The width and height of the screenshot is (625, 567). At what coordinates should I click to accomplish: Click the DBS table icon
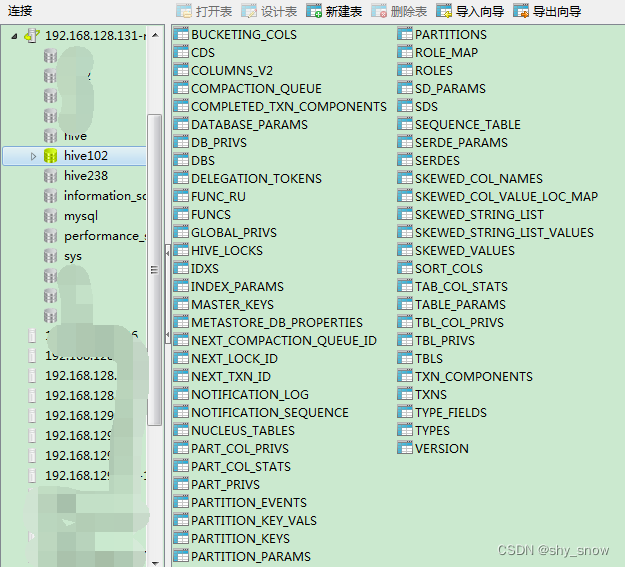(x=181, y=160)
